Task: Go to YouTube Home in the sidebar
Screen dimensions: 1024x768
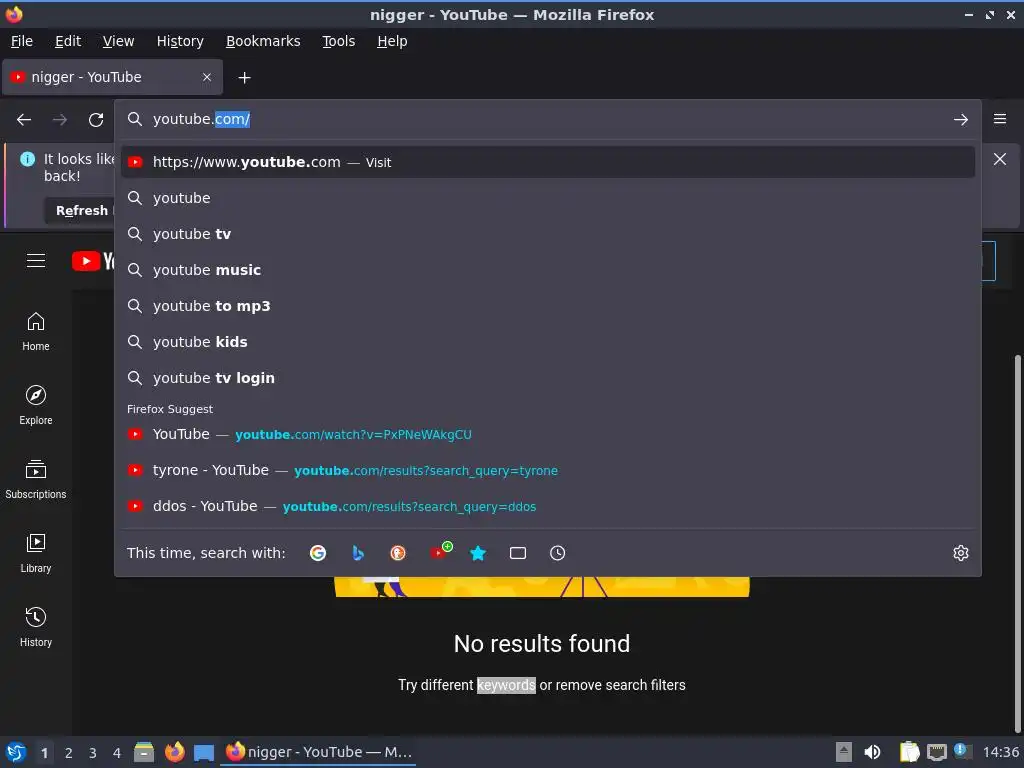Action: 36,332
